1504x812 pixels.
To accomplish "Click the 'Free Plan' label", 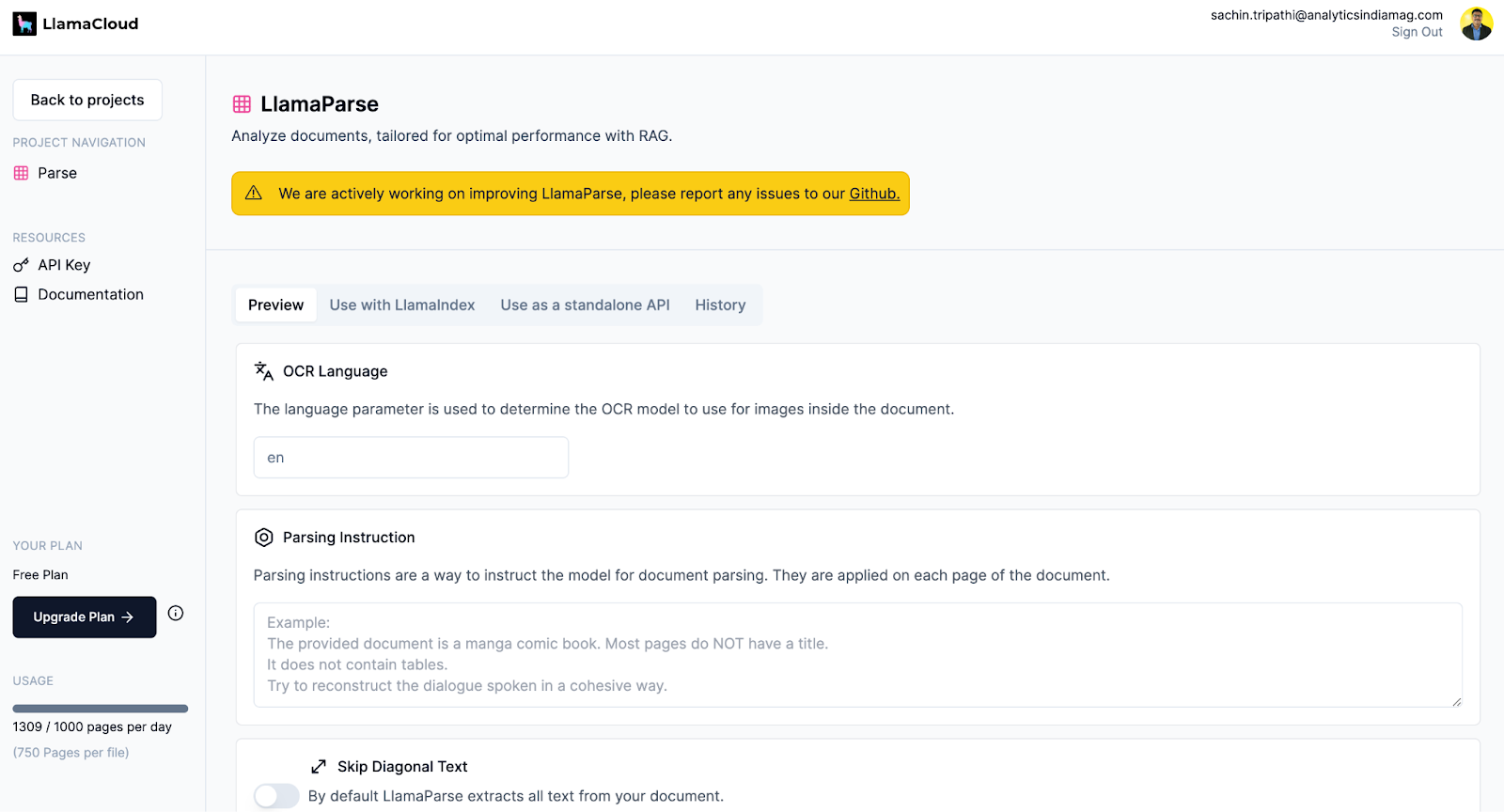I will tap(40, 575).
